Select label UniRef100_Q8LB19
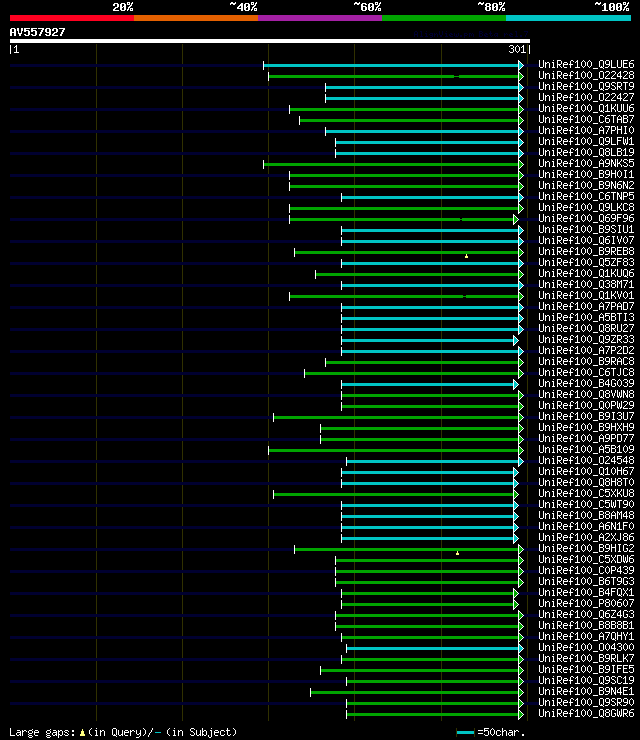The height and width of the screenshot is (740, 640). [586, 152]
